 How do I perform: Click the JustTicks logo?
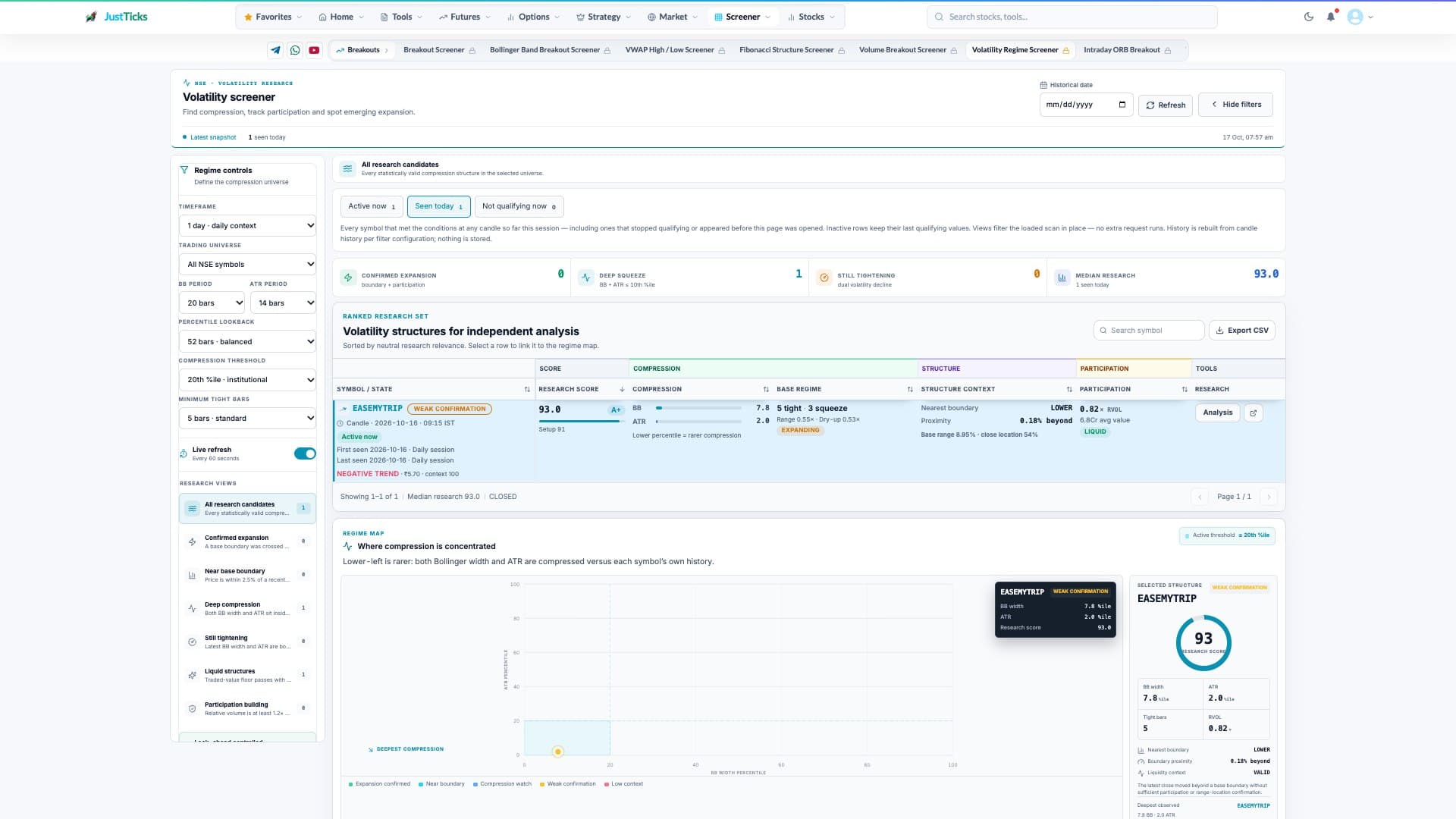(116, 17)
